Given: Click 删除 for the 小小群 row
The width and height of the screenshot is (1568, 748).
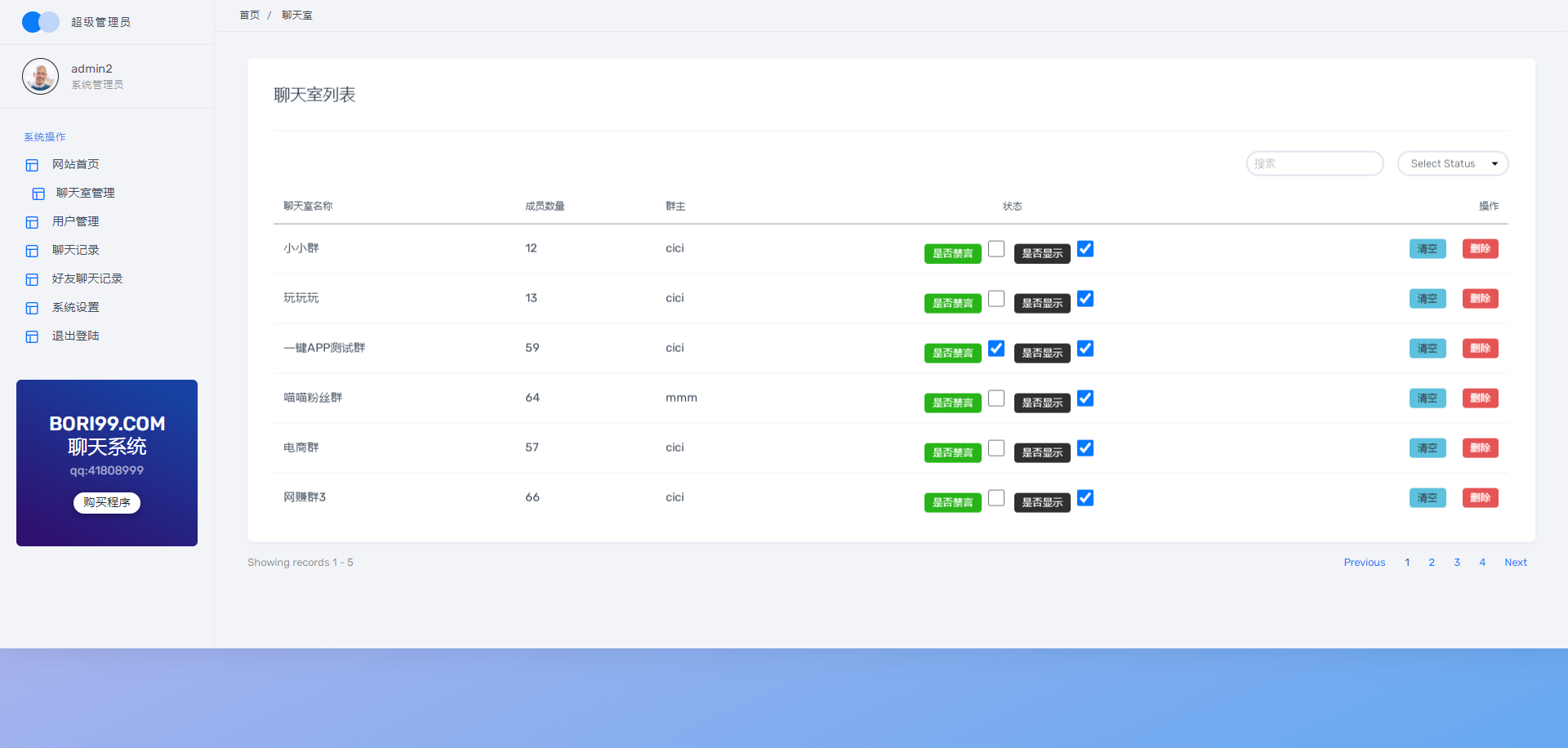Looking at the screenshot, I should click(1481, 249).
